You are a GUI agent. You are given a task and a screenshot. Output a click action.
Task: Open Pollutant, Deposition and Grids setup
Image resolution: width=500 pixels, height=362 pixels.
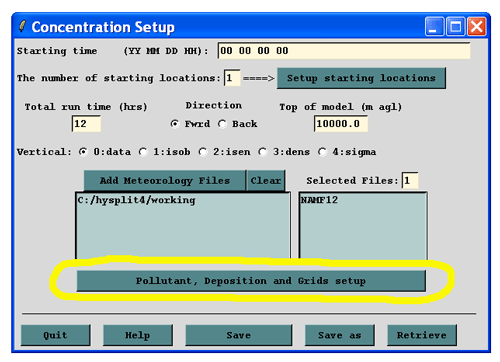[x=251, y=281]
